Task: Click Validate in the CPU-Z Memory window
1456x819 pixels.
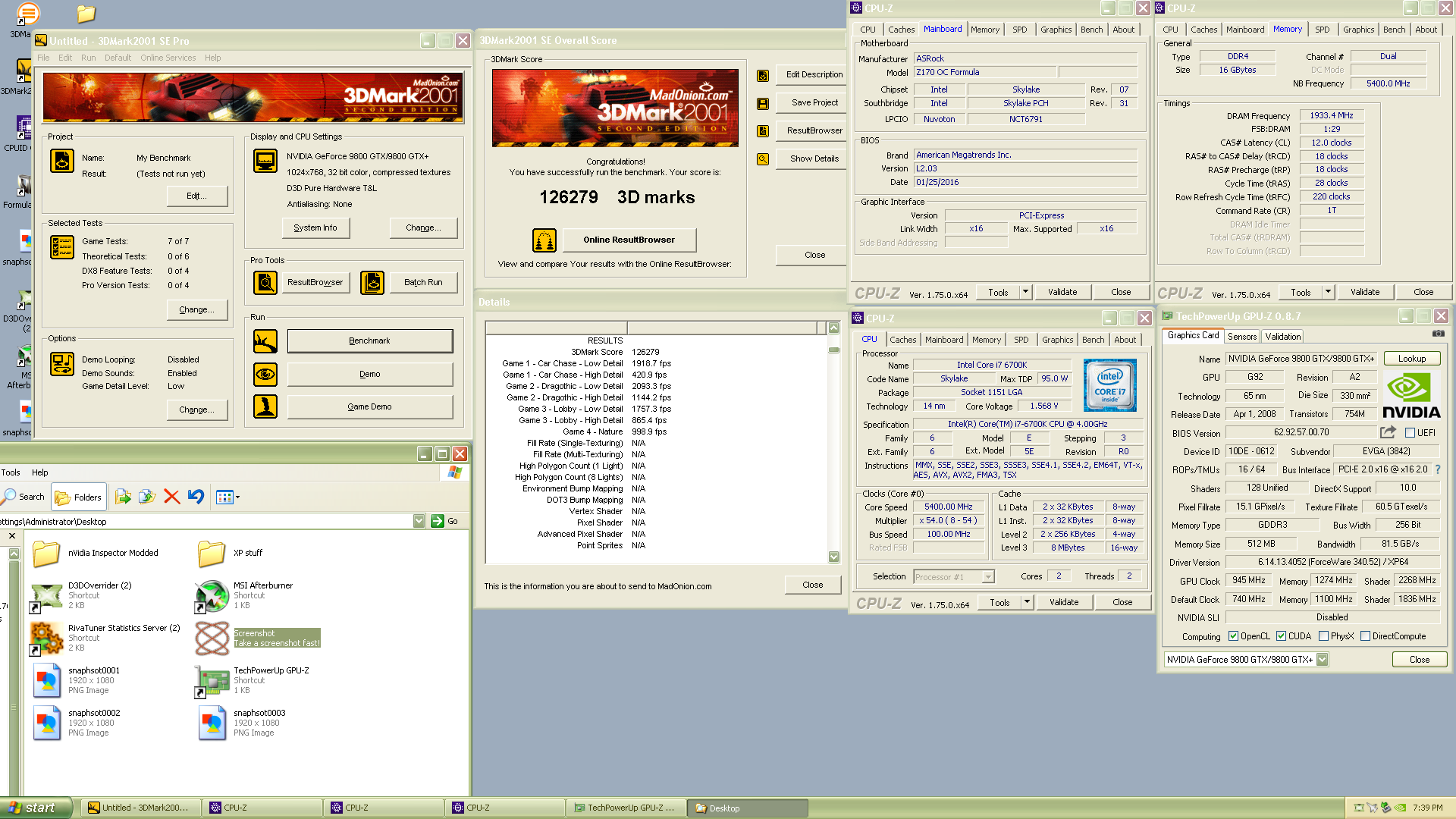Action: [1365, 292]
